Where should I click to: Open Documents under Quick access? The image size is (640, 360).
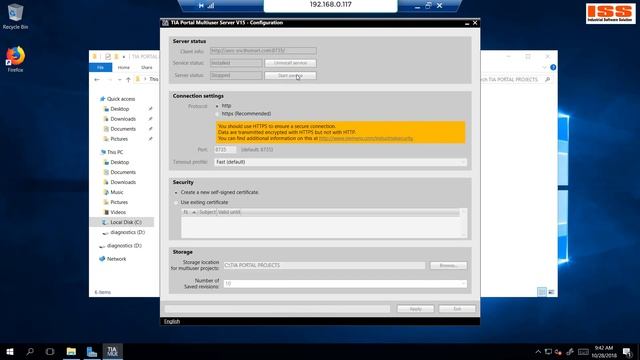click(x=123, y=129)
